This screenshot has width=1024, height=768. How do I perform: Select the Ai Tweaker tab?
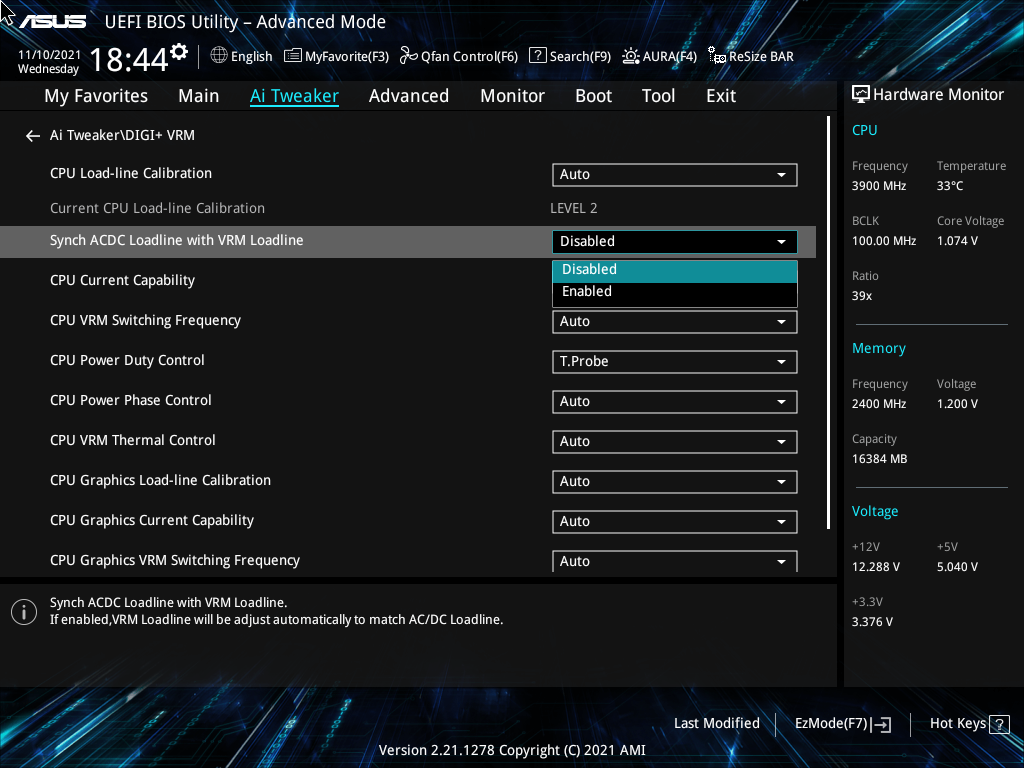294,96
